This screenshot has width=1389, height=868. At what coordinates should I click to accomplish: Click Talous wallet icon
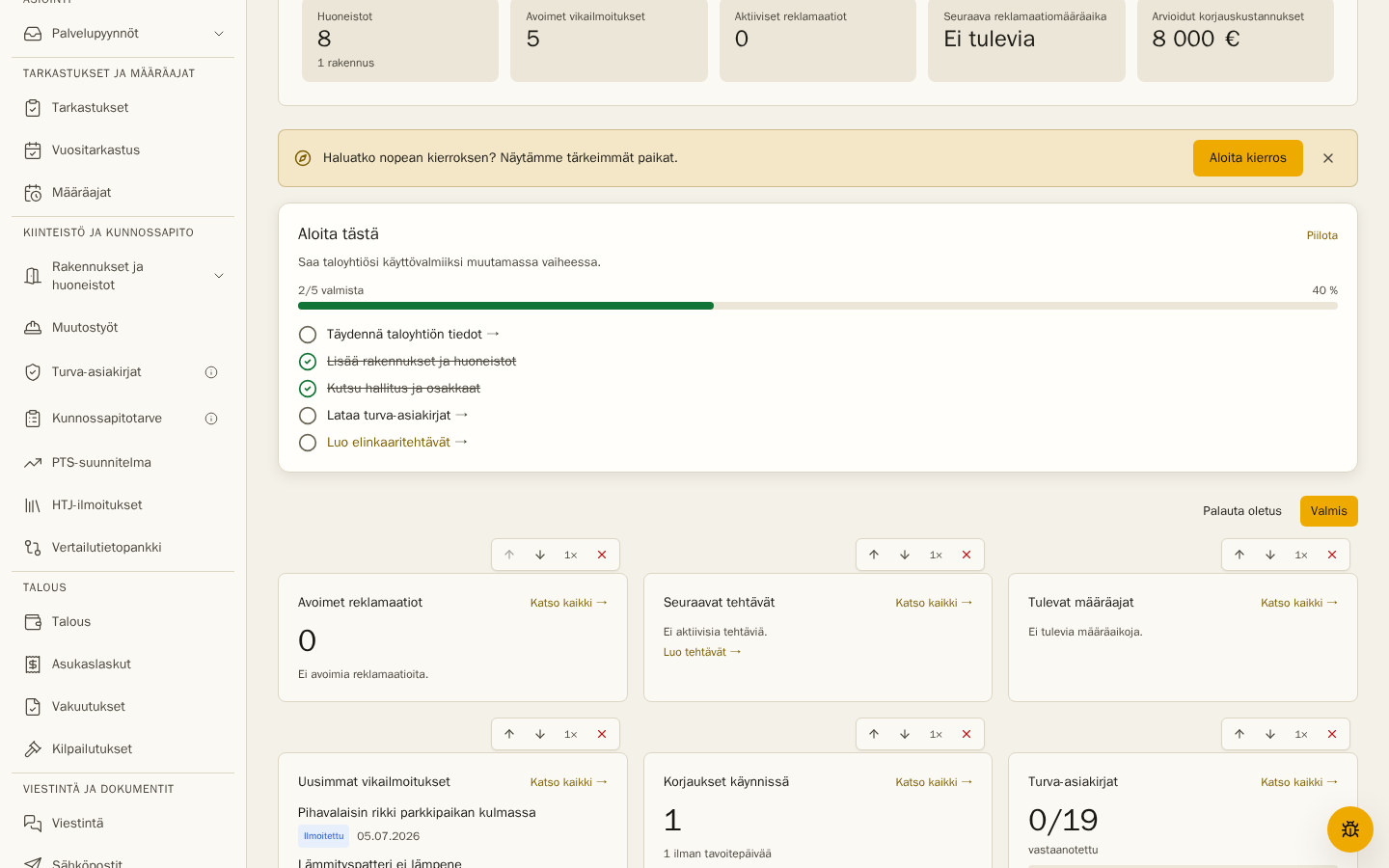[x=33, y=622]
